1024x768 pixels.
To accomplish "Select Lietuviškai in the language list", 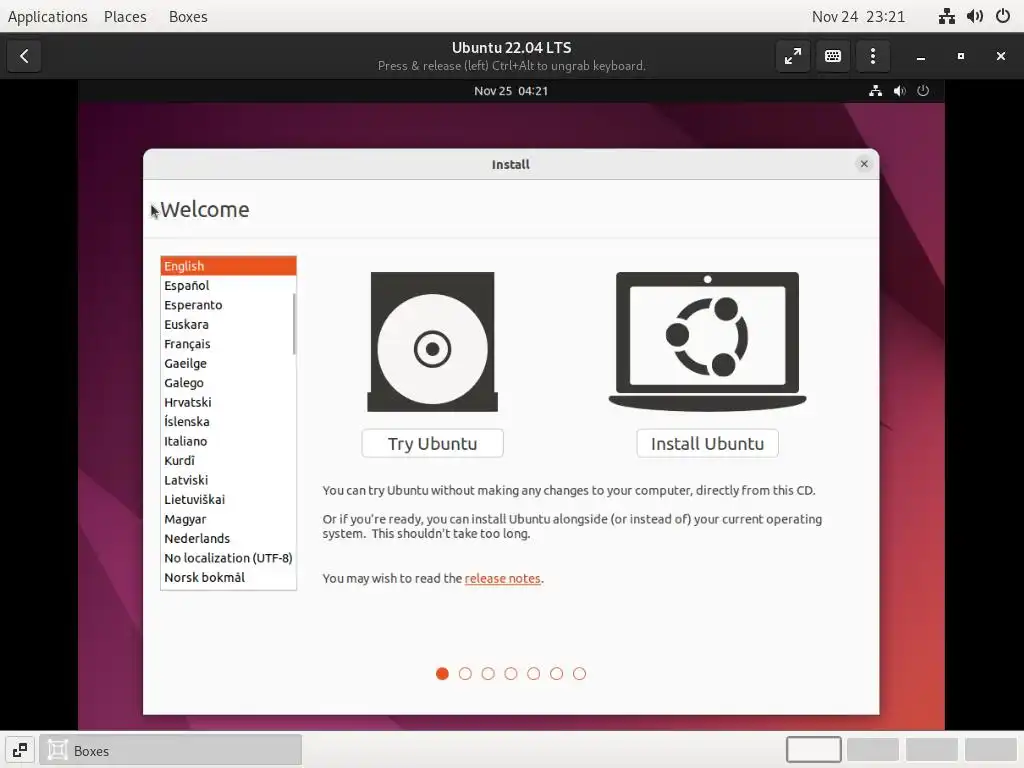I will (228, 500).
